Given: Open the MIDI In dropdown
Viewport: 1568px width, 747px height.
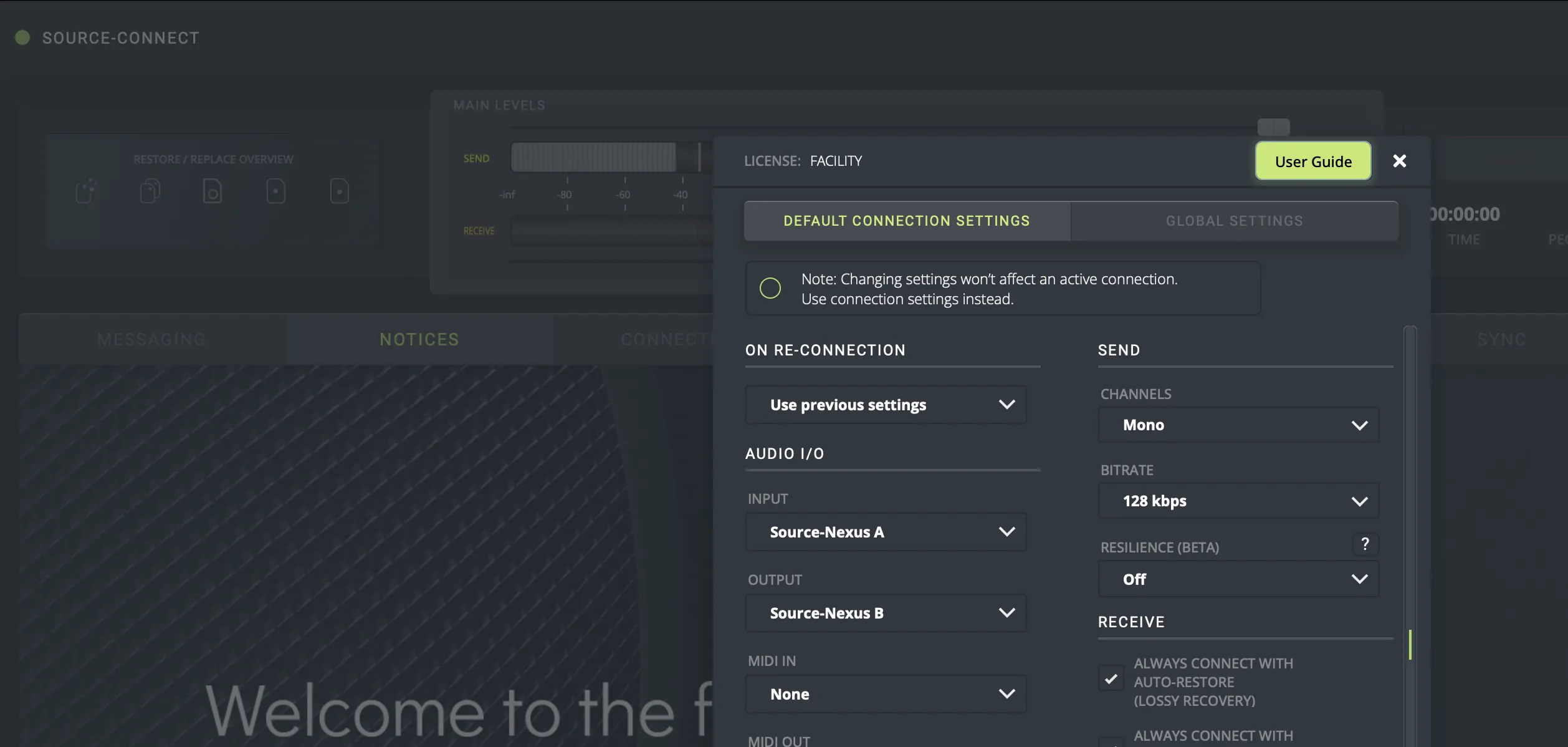Looking at the screenshot, I should pyautogui.click(x=886, y=694).
